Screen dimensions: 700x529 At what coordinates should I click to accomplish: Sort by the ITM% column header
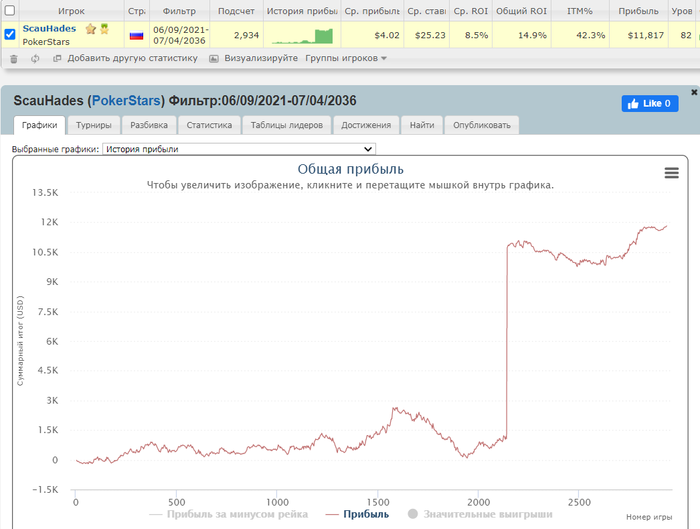[579, 11]
